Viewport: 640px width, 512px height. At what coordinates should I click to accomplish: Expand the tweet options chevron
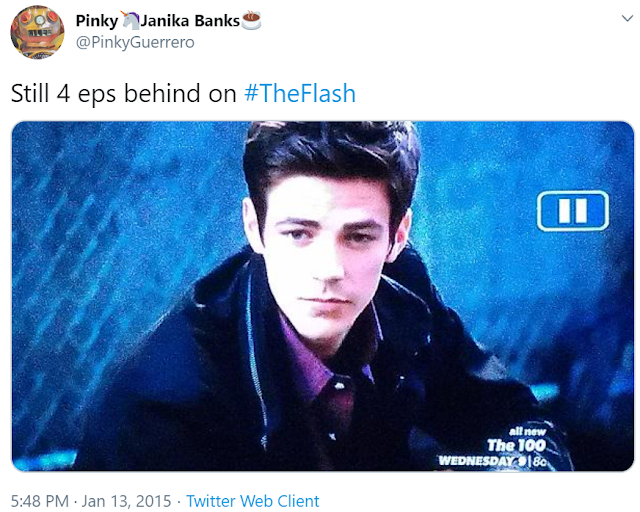point(627,18)
